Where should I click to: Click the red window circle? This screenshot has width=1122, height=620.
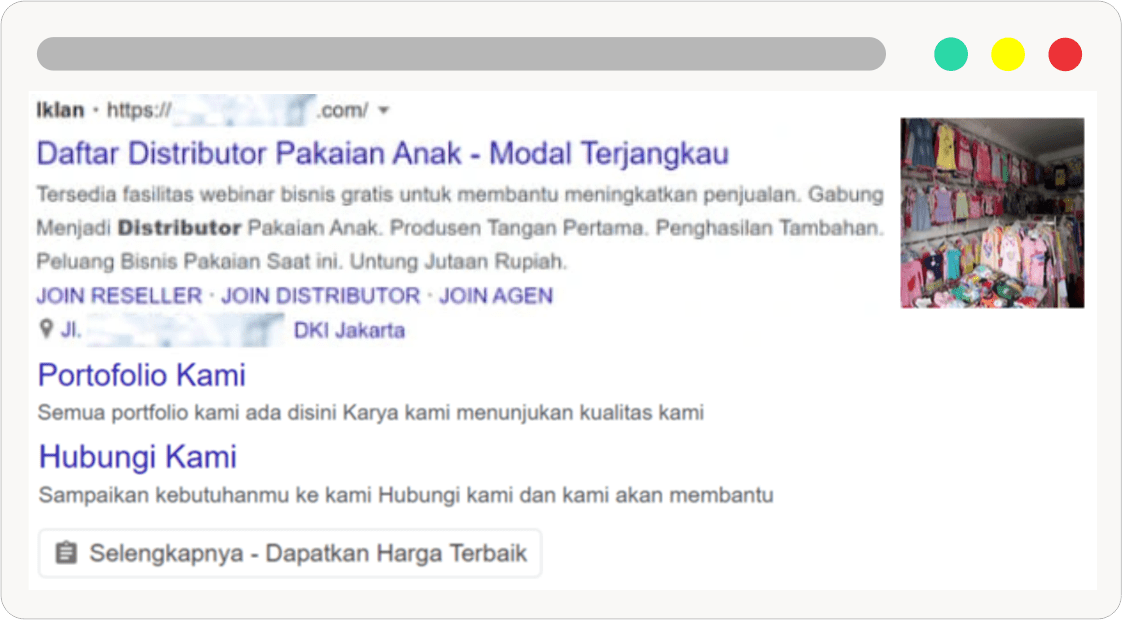[x=1065, y=54]
